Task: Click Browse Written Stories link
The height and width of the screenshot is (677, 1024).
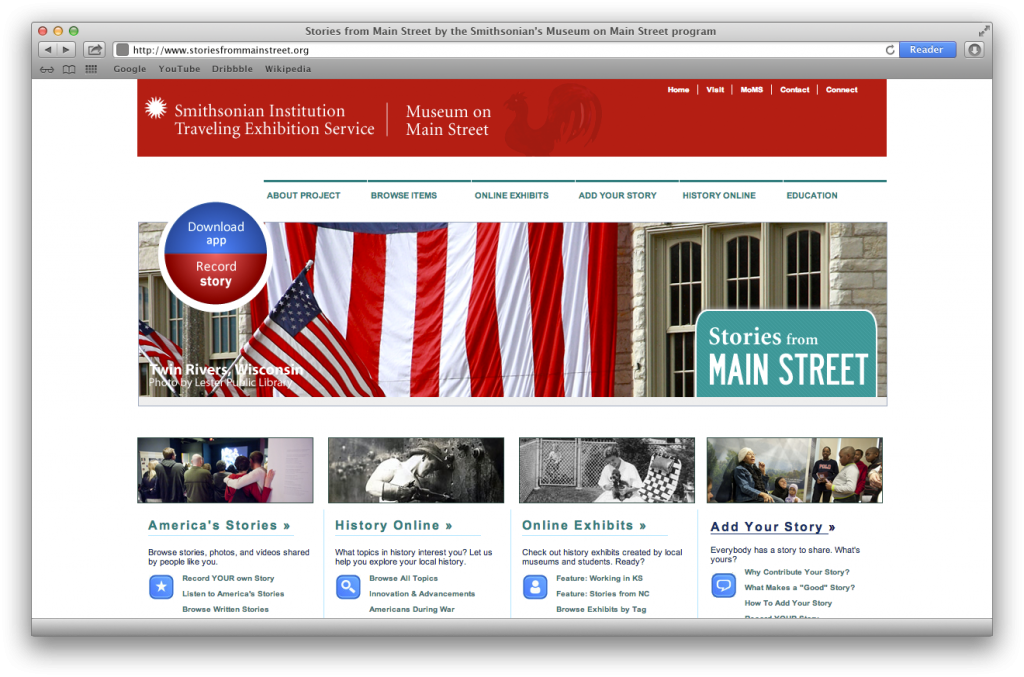Action: [225, 610]
